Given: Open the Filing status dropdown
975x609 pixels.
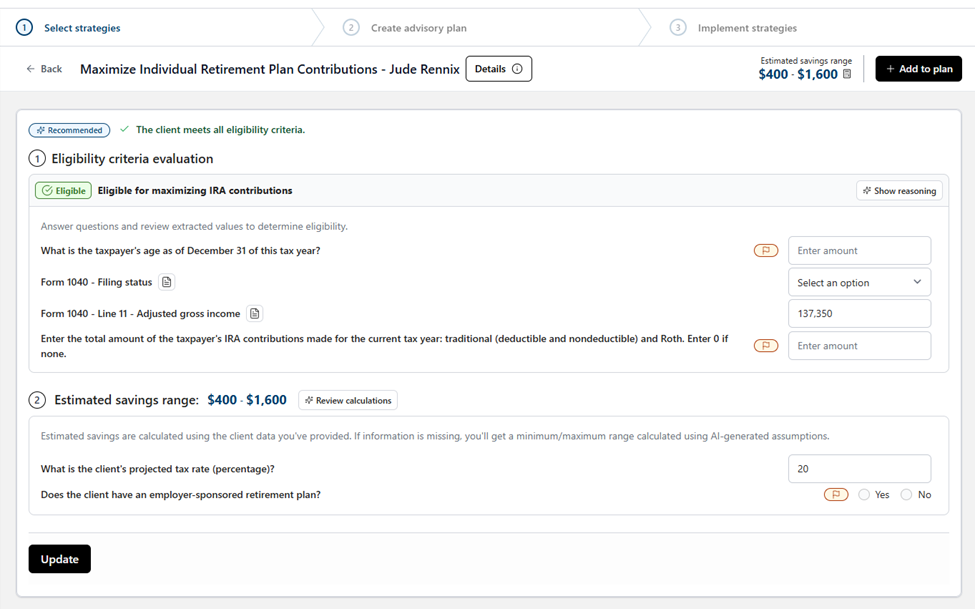Looking at the screenshot, I should (859, 282).
